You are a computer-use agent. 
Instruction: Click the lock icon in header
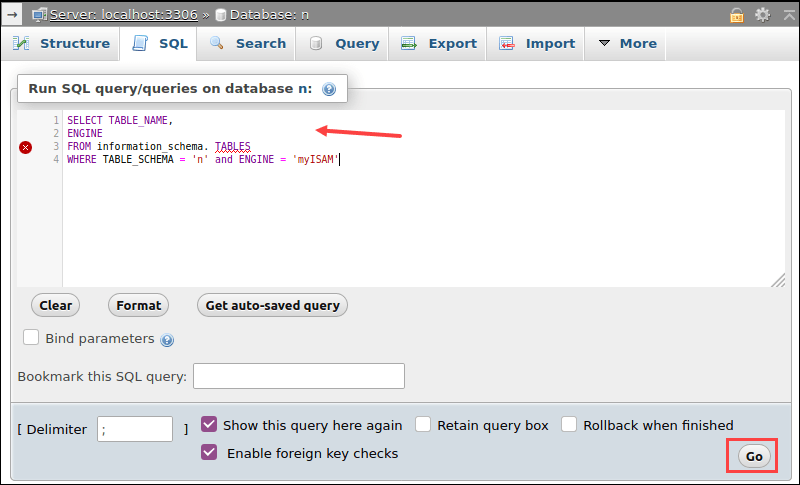tap(736, 15)
